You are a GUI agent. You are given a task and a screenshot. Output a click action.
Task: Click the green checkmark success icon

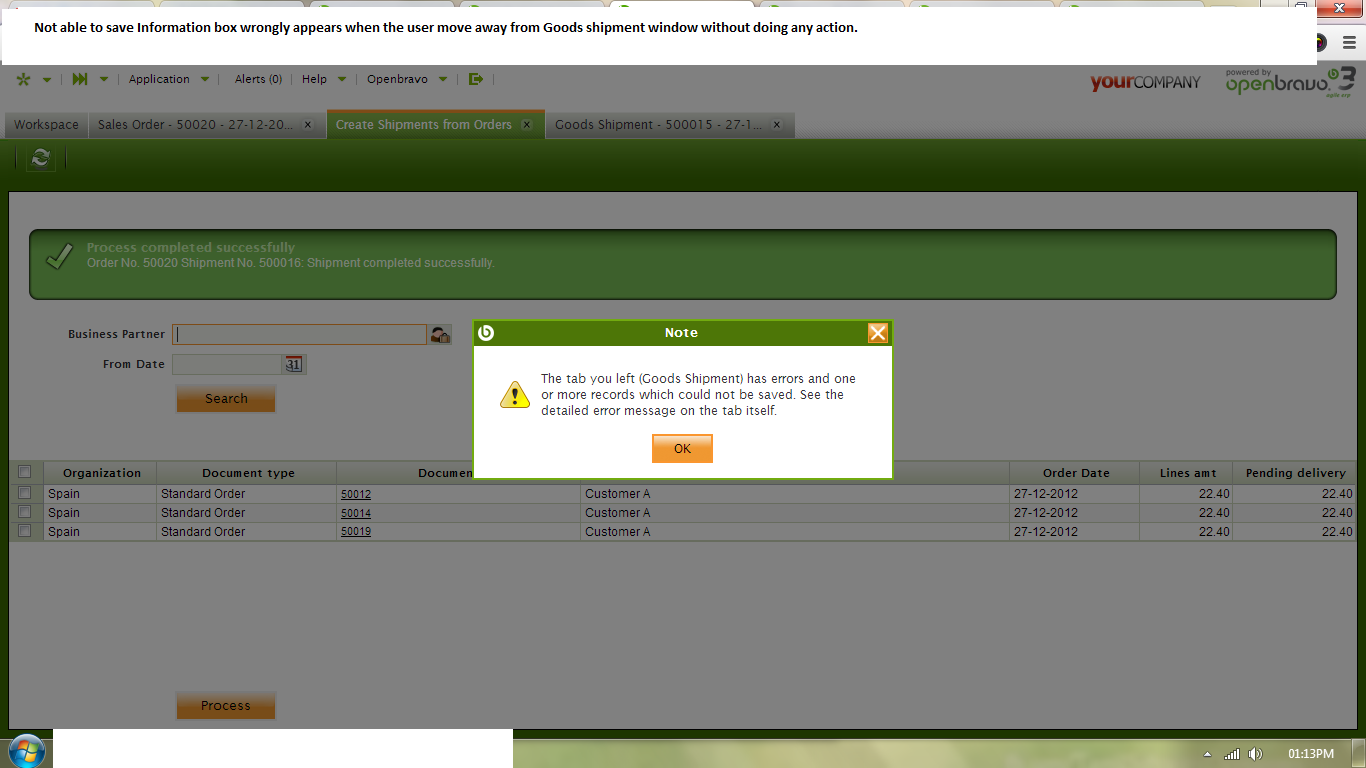59,256
